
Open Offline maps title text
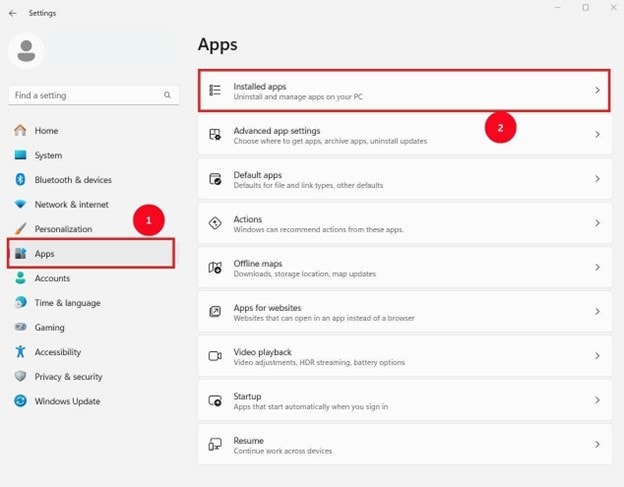pyautogui.click(x=258, y=263)
